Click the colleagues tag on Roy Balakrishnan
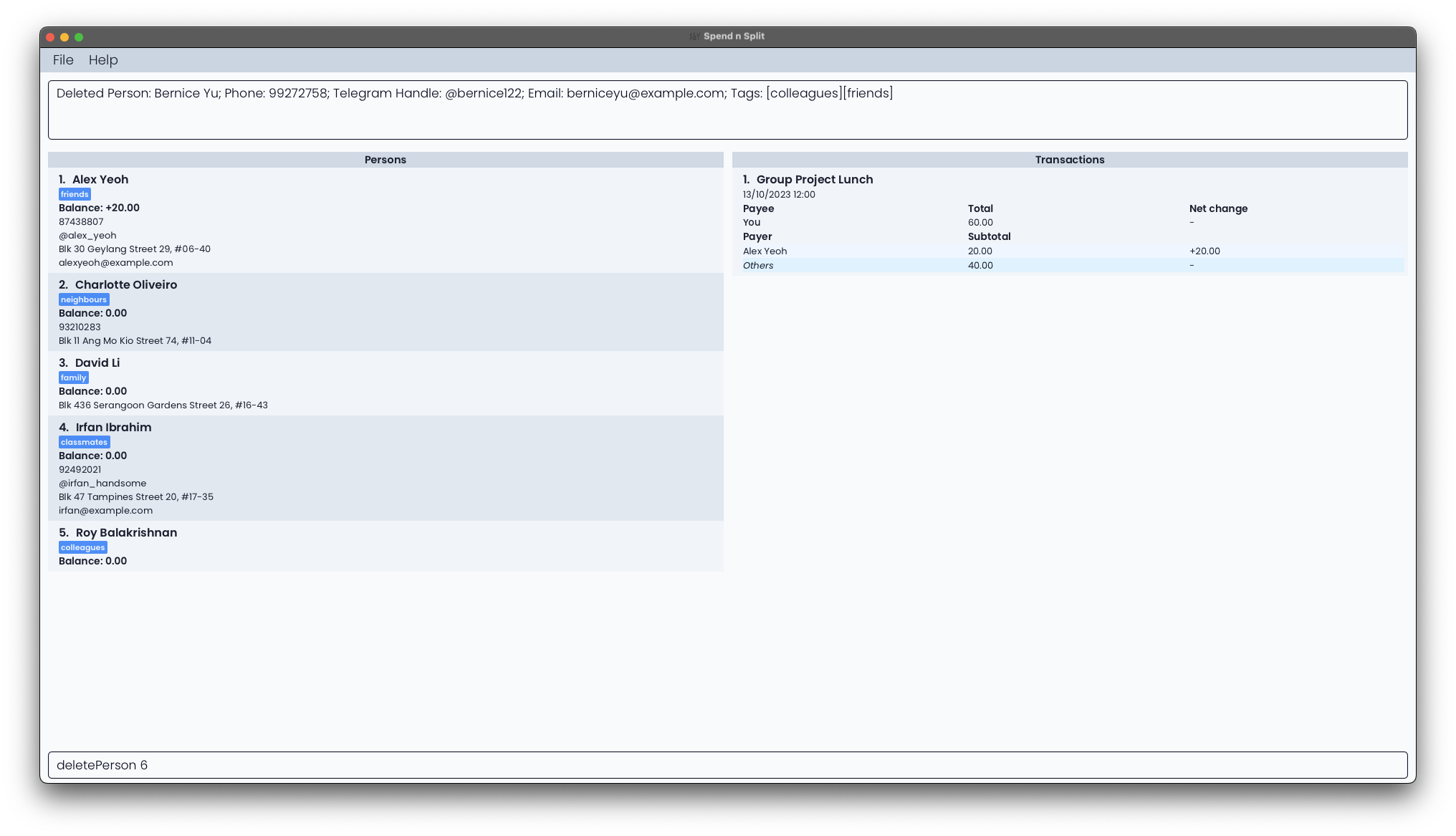The image size is (1456, 836). coord(83,546)
